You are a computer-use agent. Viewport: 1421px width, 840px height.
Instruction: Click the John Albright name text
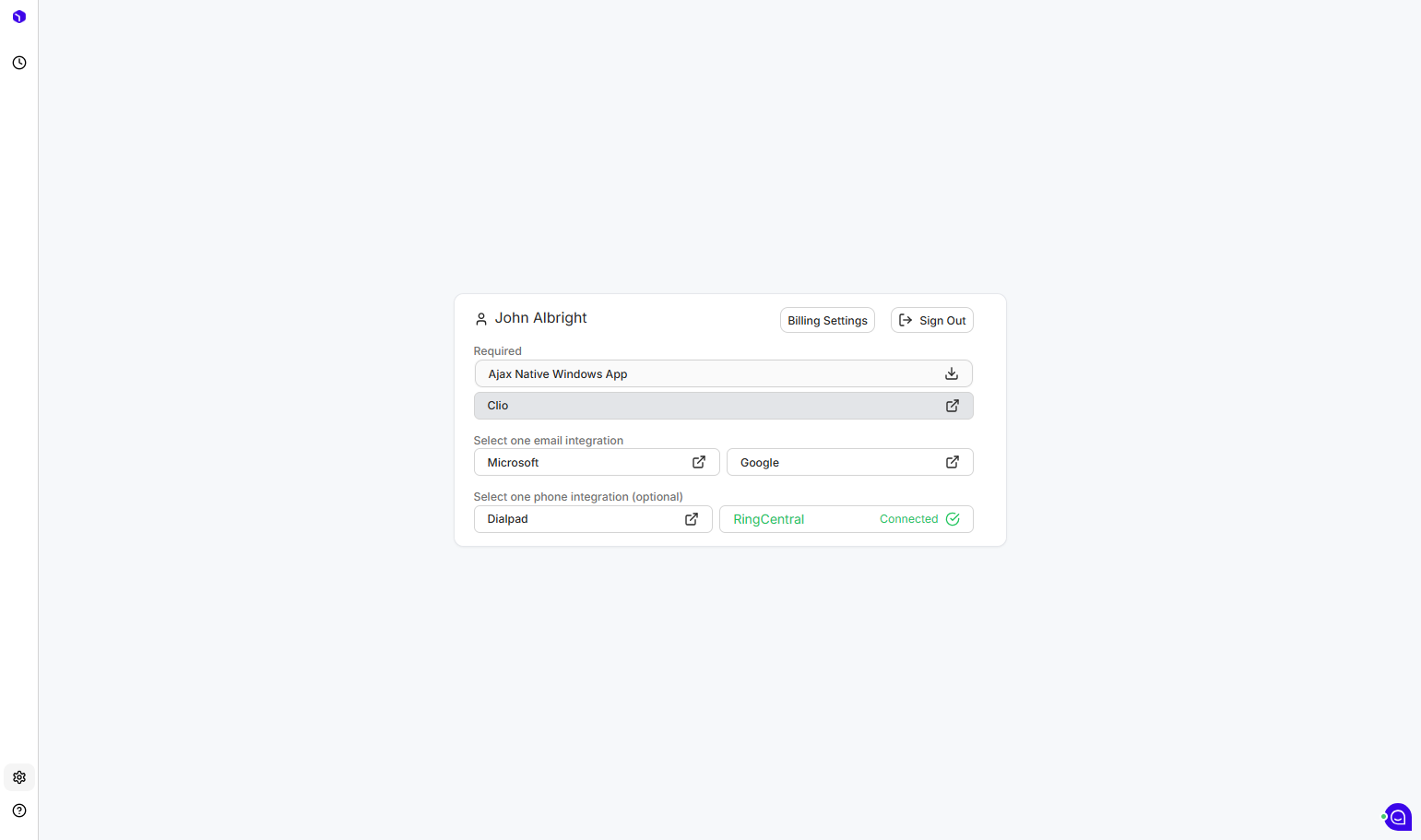click(540, 318)
